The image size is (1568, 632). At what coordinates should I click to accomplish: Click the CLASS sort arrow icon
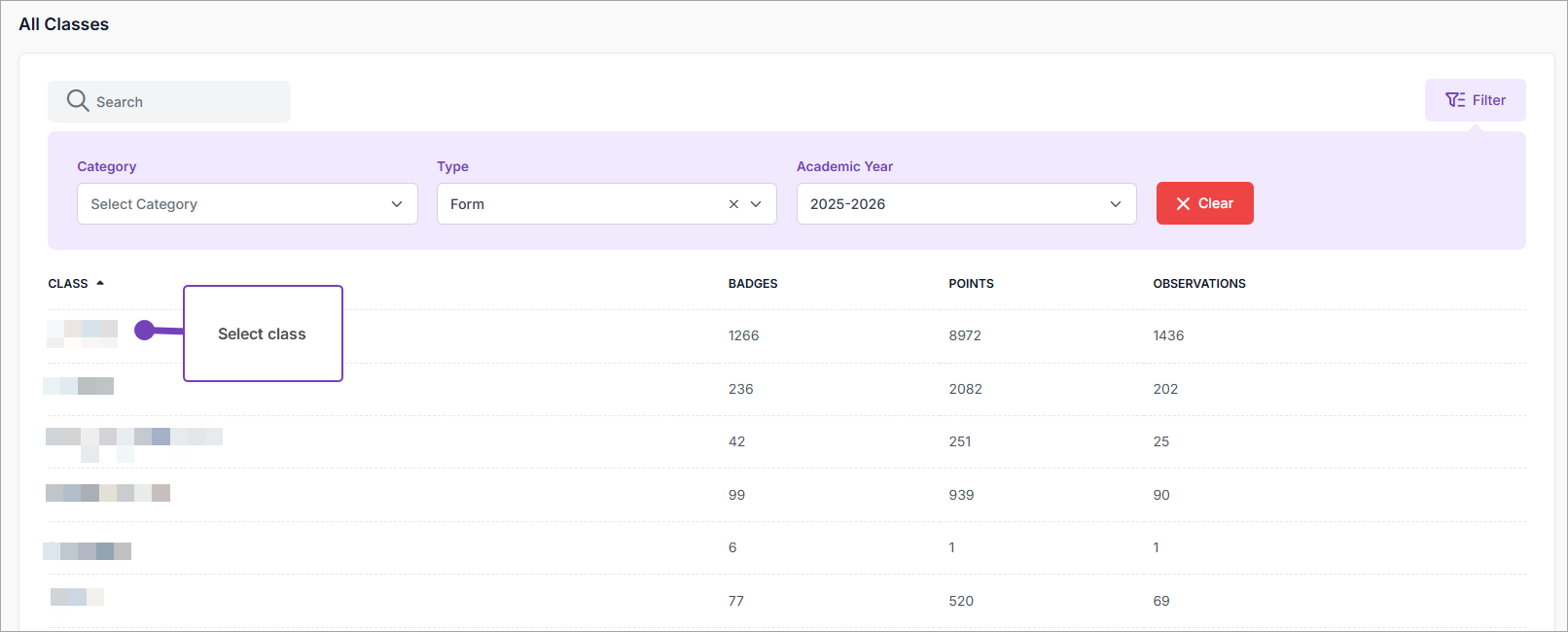tap(100, 283)
